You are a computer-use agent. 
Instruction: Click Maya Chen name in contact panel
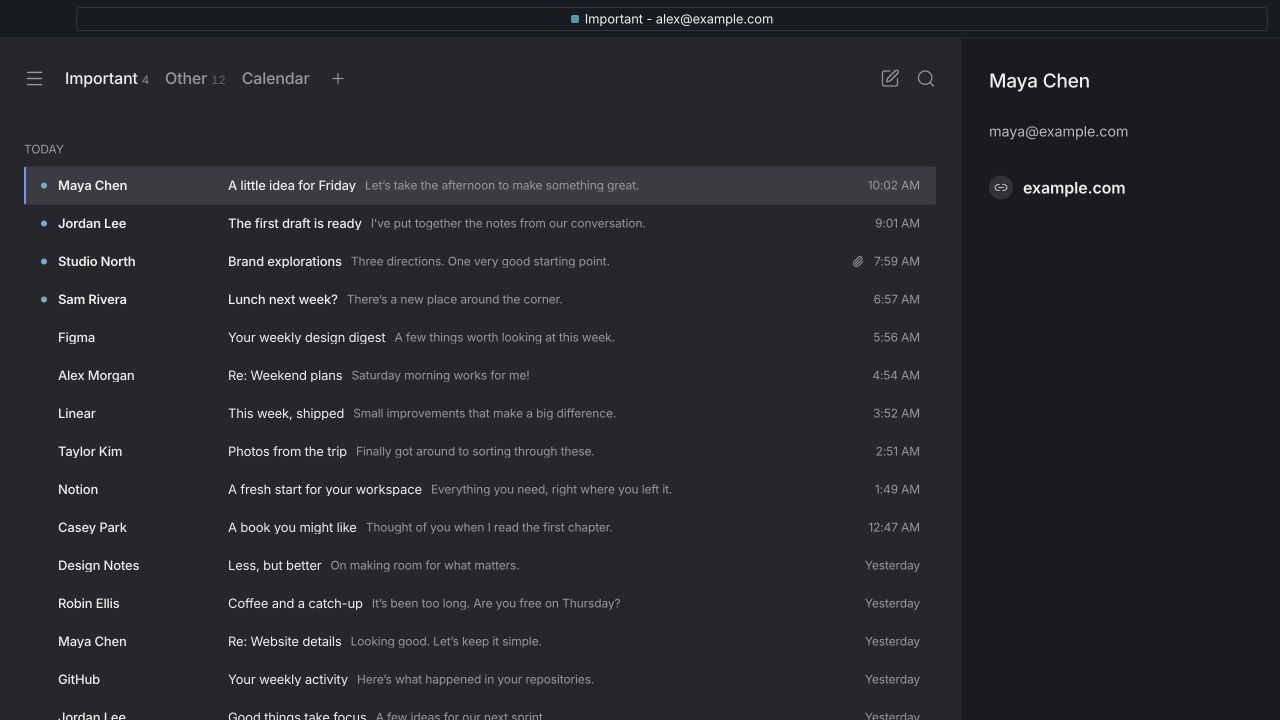pos(1039,81)
